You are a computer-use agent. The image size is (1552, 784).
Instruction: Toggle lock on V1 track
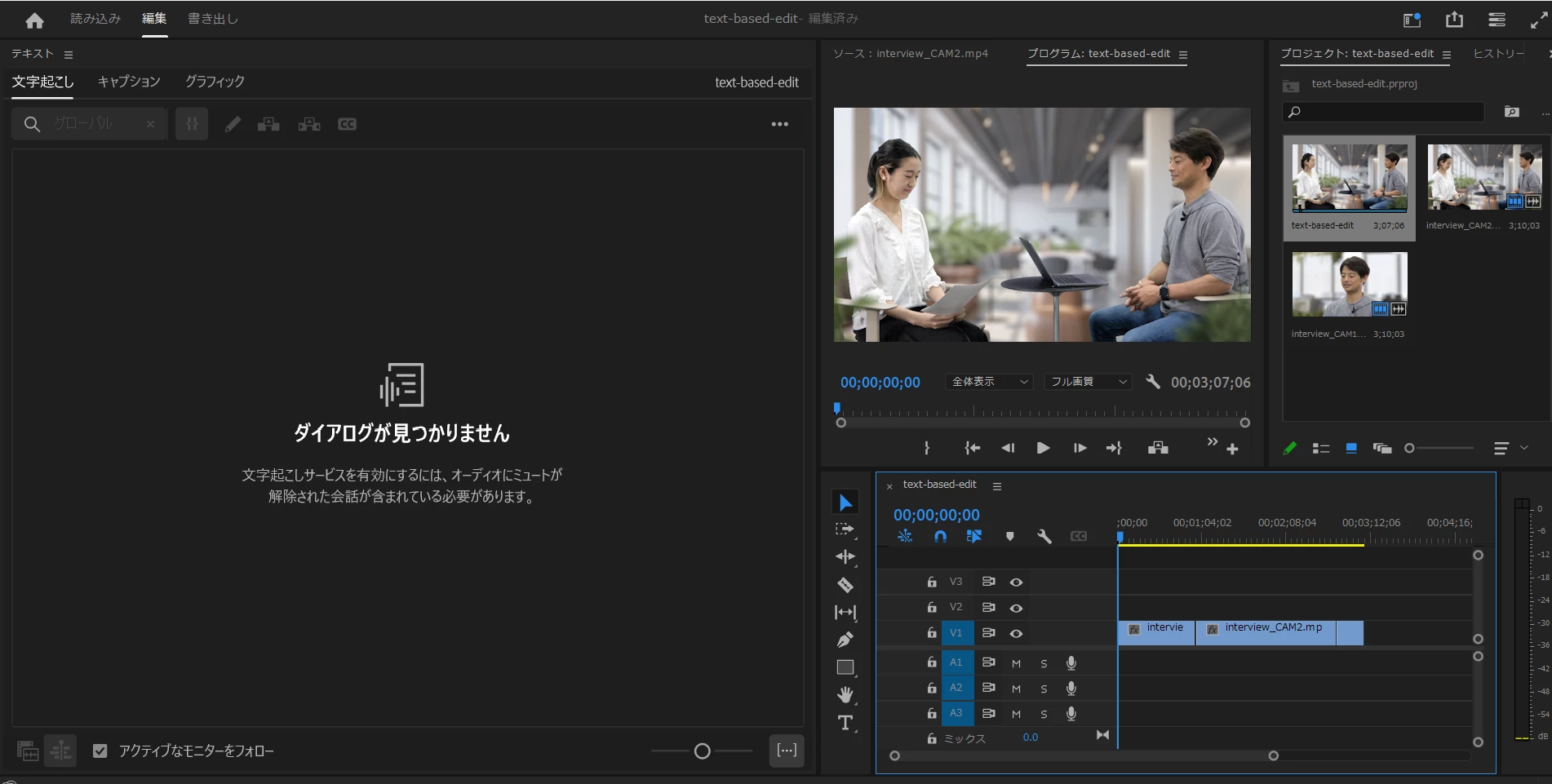[x=931, y=632]
